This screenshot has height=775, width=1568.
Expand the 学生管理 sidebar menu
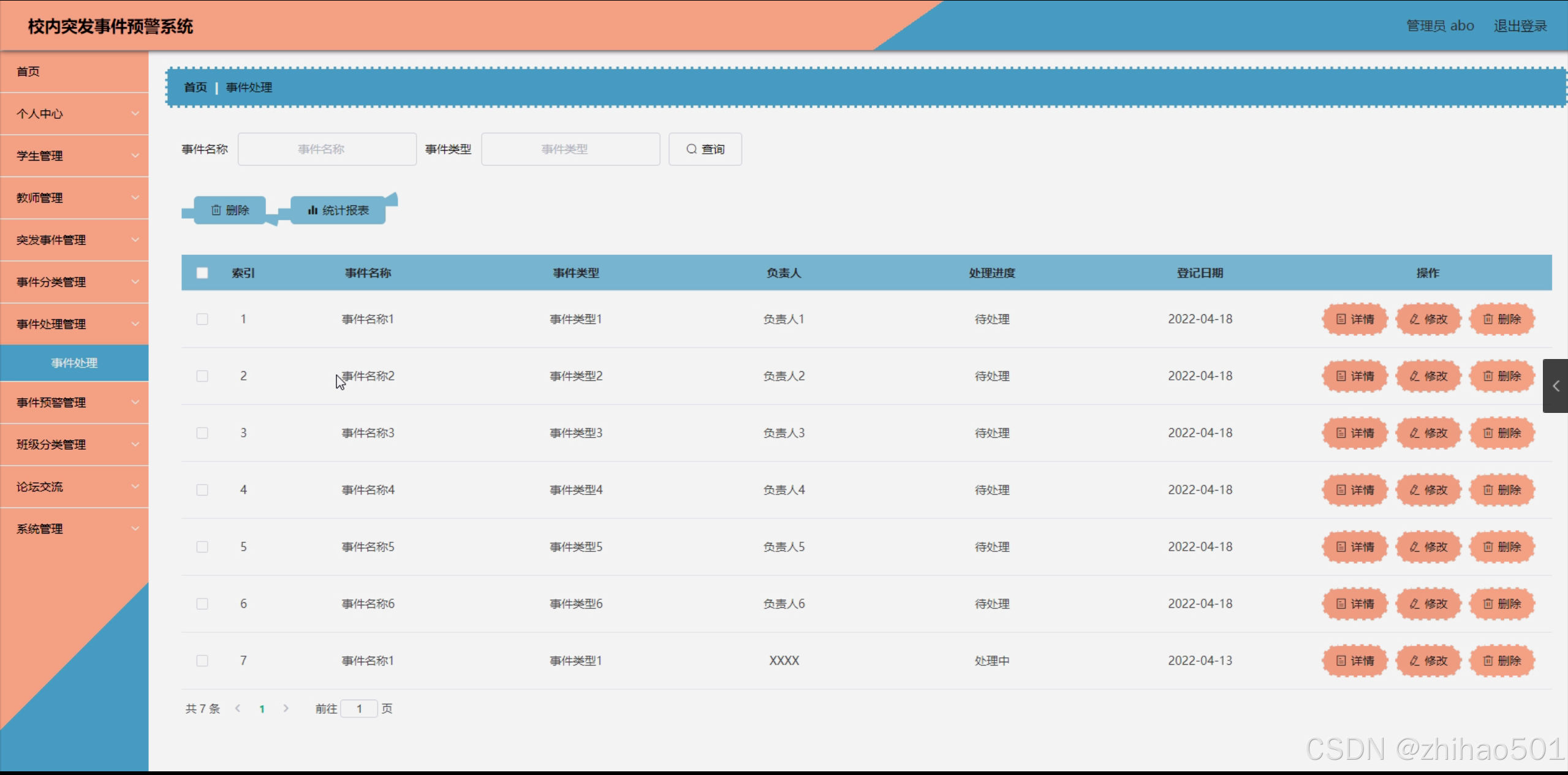(x=74, y=156)
